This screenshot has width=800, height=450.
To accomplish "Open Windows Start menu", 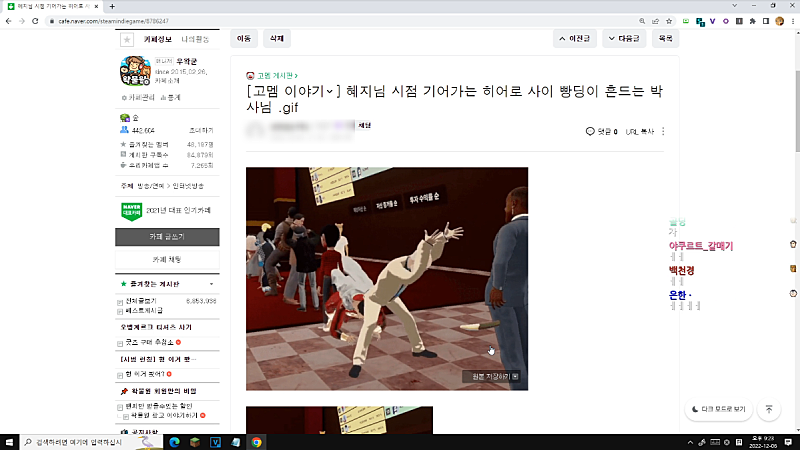I will [9, 442].
